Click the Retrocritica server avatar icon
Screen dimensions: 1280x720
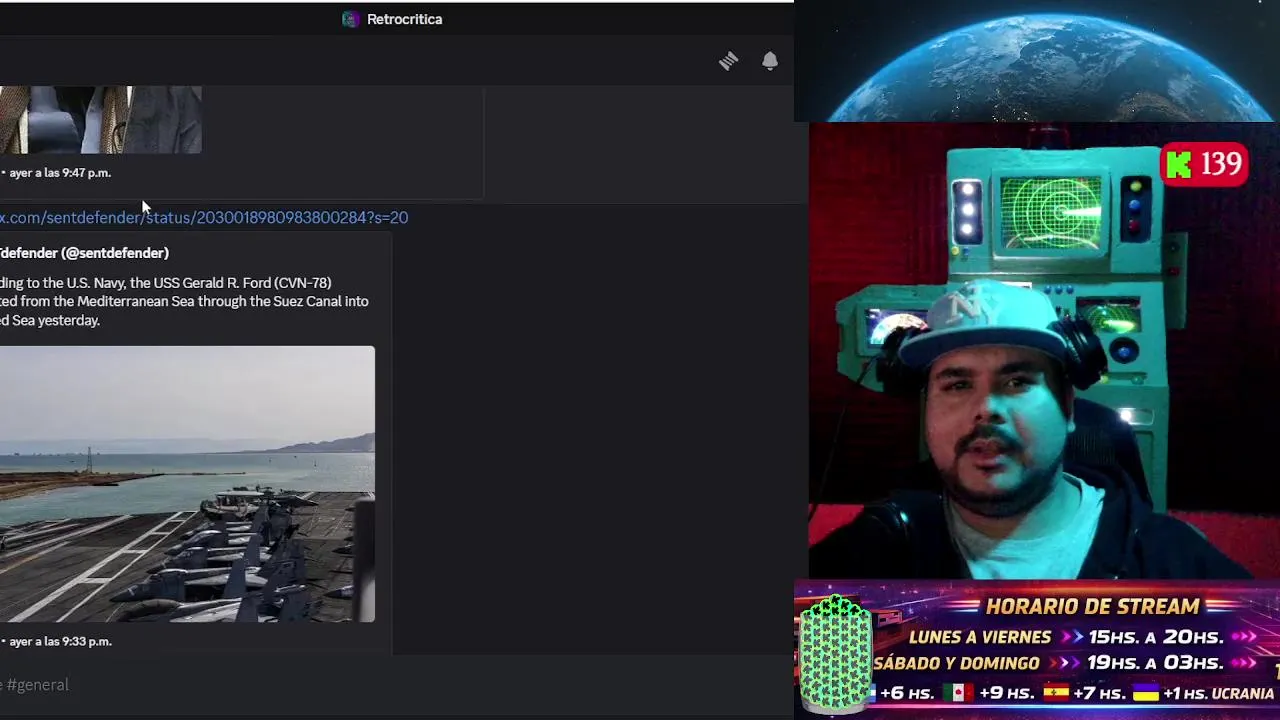(350, 19)
